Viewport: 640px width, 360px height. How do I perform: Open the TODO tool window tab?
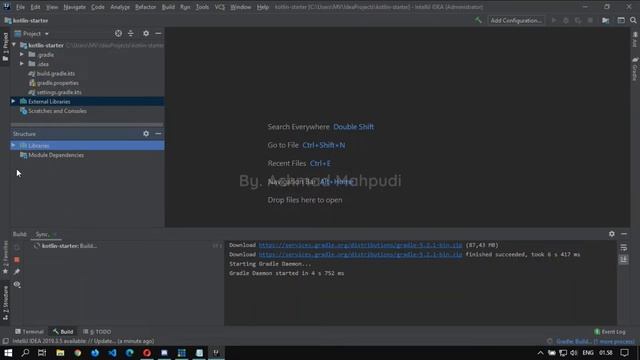pos(97,332)
